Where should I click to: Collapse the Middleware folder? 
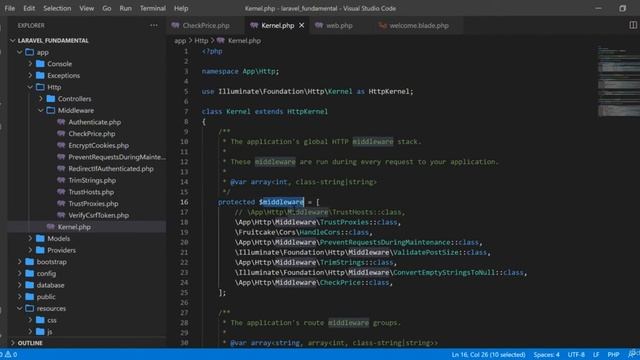tap(41, 110)
